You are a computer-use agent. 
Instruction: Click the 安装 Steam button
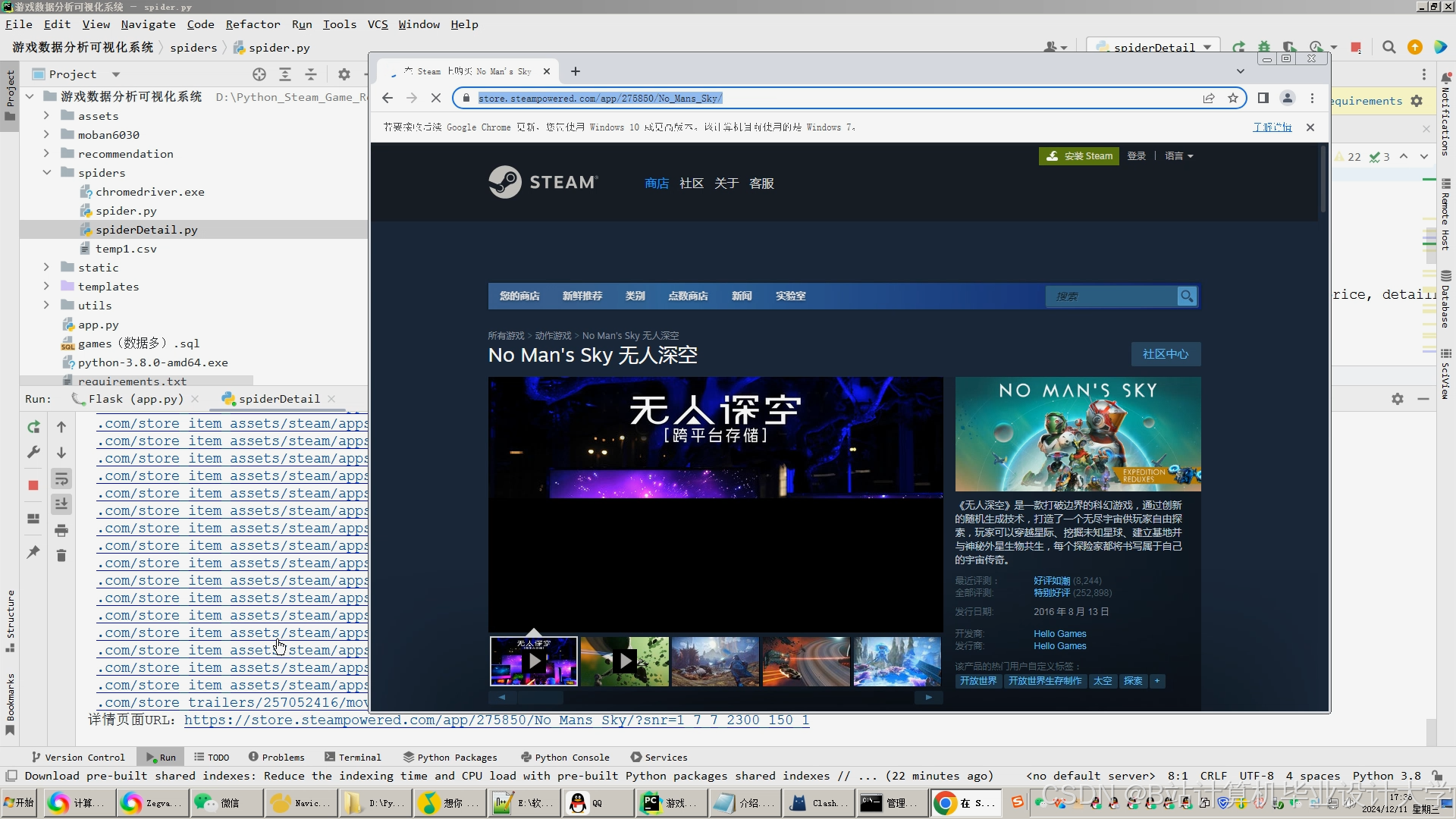[x=1078, y=156]
